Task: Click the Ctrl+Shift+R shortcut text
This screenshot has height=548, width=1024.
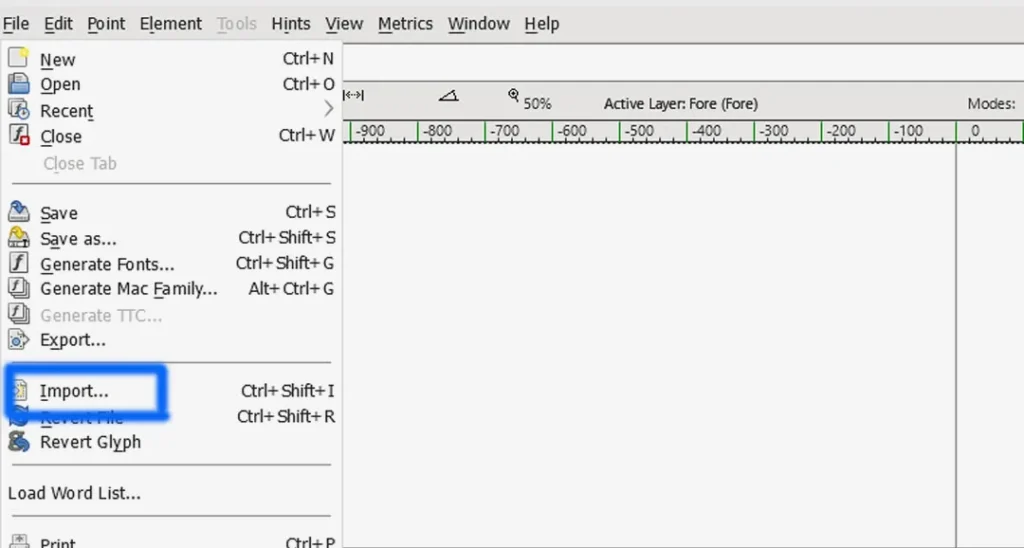Action: click(286, 417)
